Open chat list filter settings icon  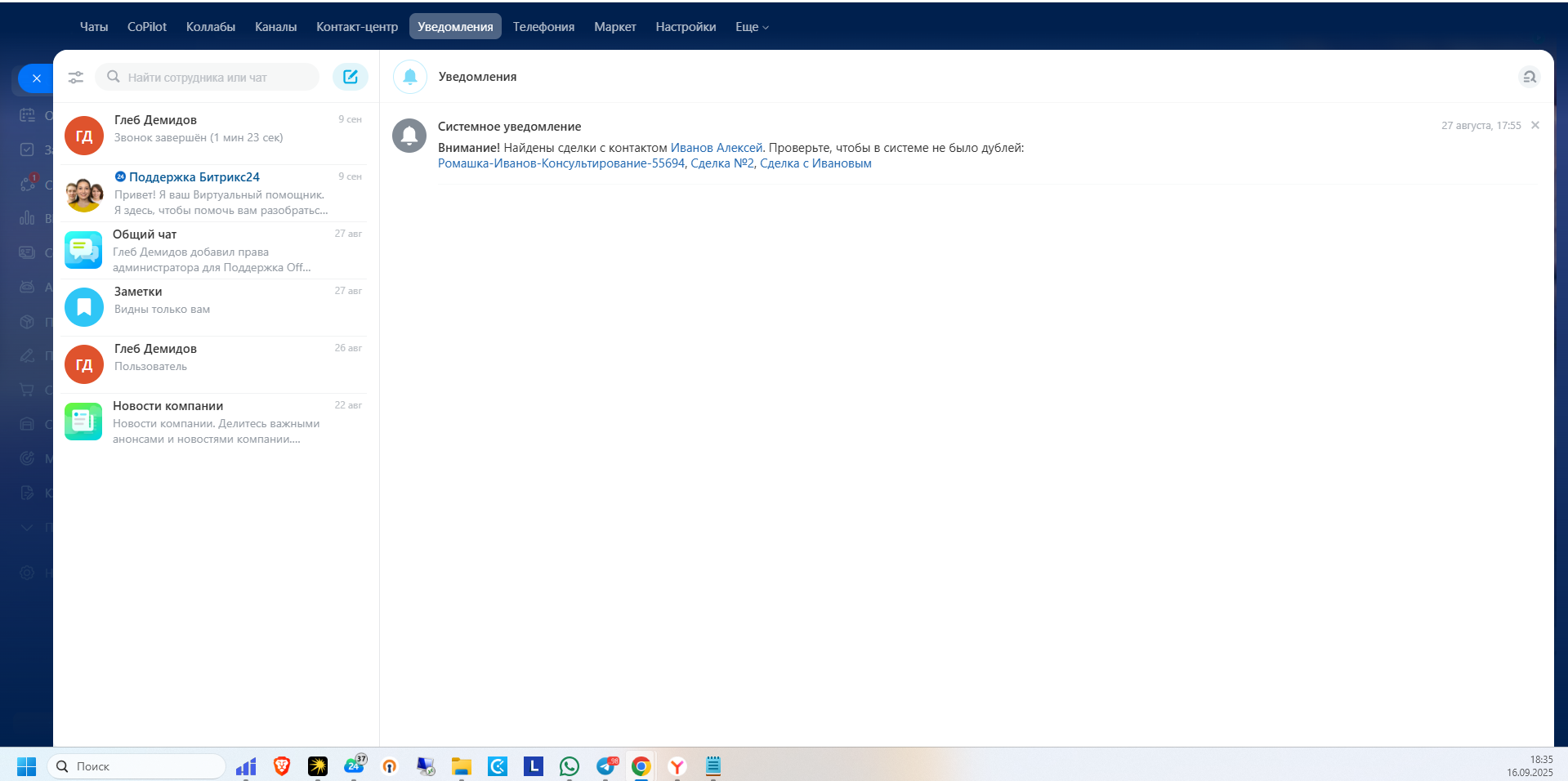[x=75, y=78]
